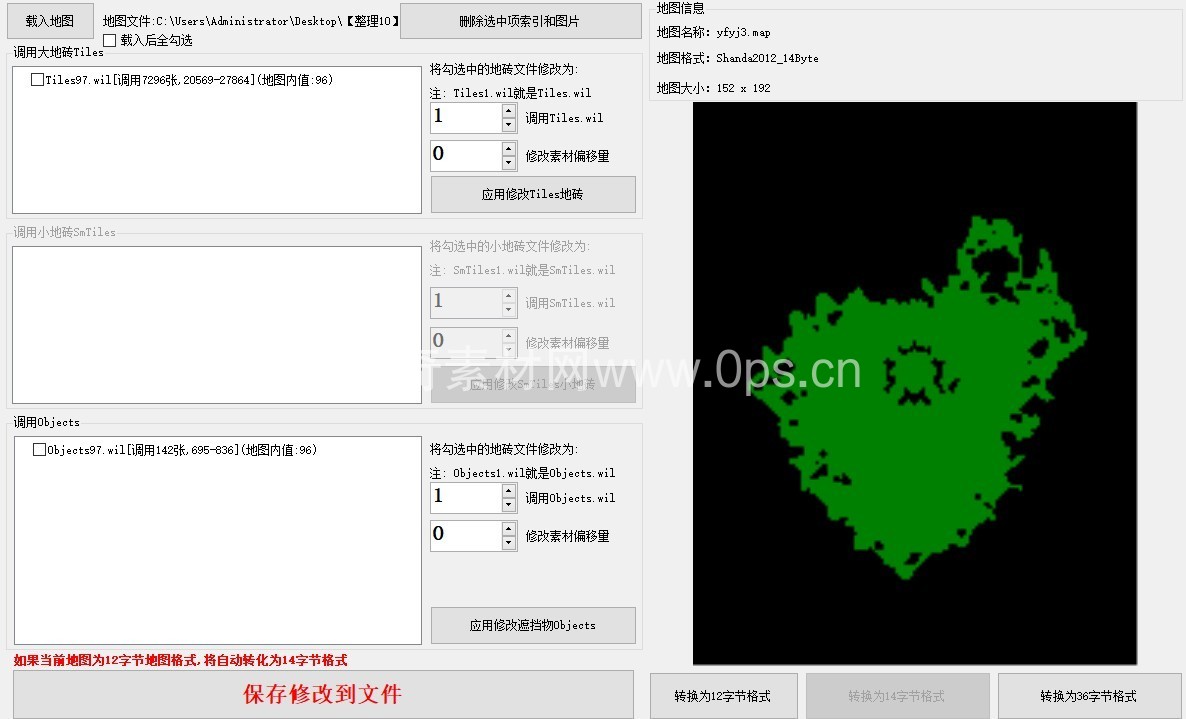Click the 应用修改Tiles地砖 button
Viewport: 1186px width, 719px height.
coord(533,195)
